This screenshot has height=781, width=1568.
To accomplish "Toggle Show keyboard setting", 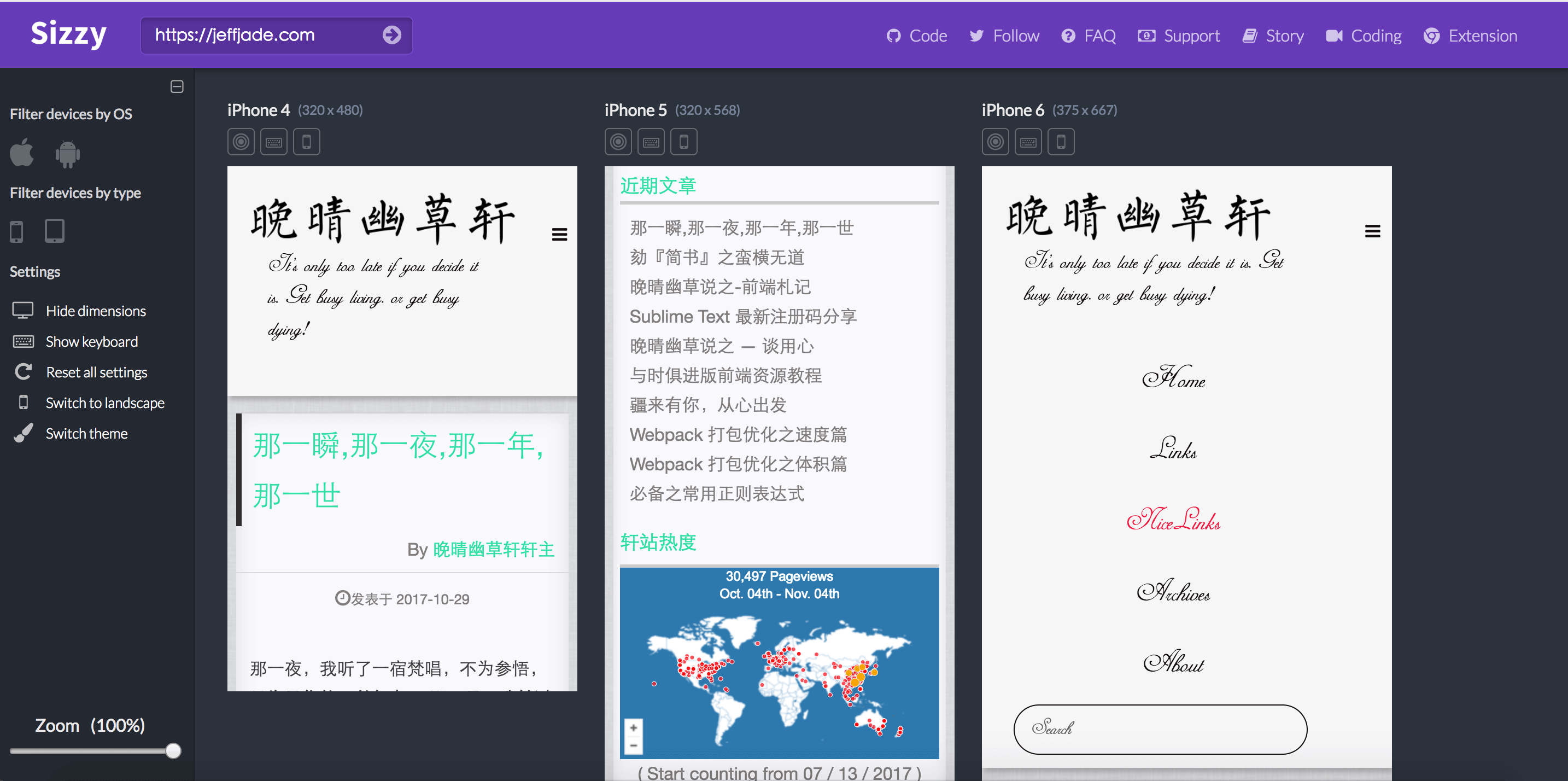I will tap(91, 341).
